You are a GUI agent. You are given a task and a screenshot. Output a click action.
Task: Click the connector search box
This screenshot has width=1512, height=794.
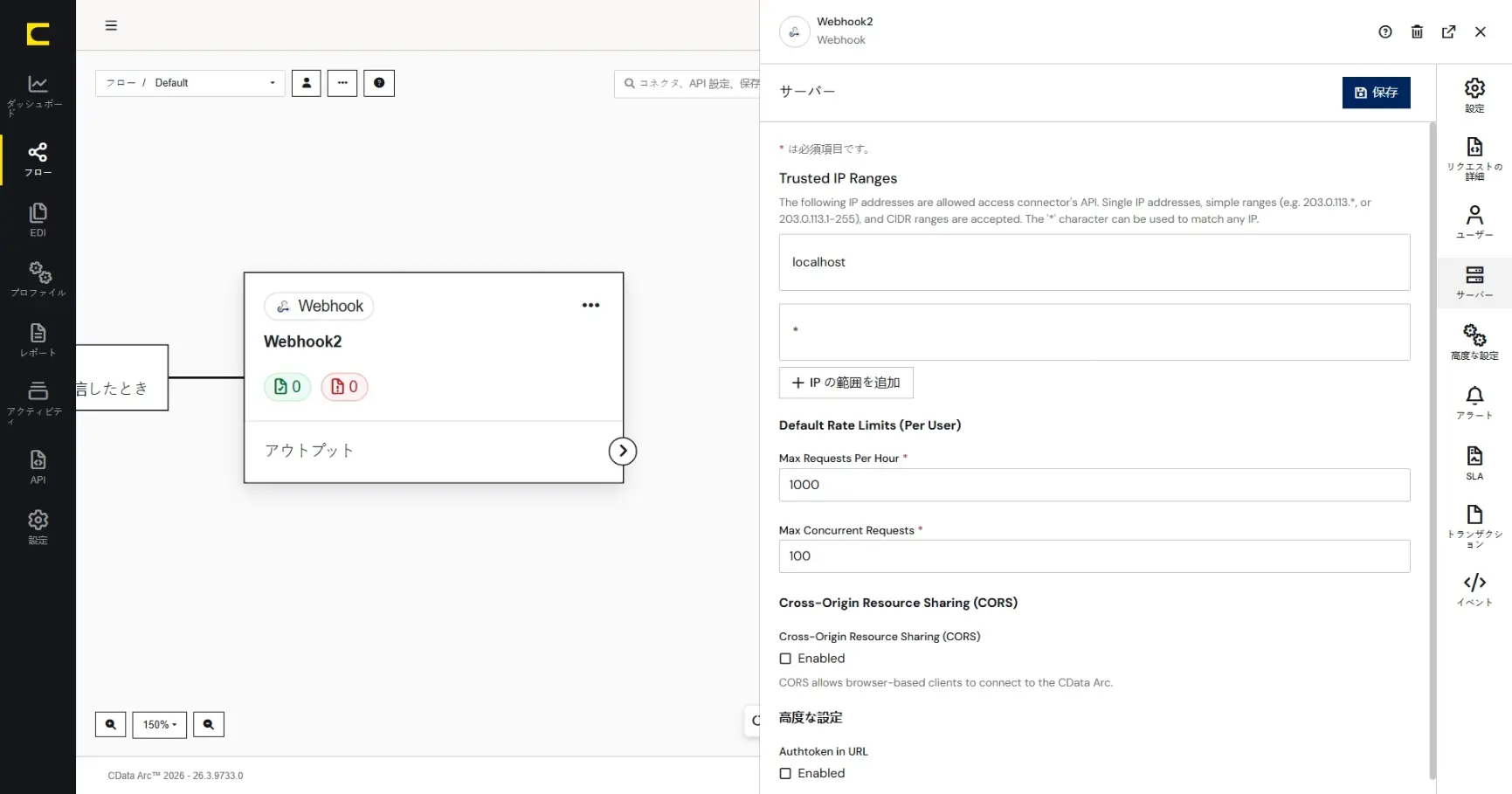tap(687, 84)
